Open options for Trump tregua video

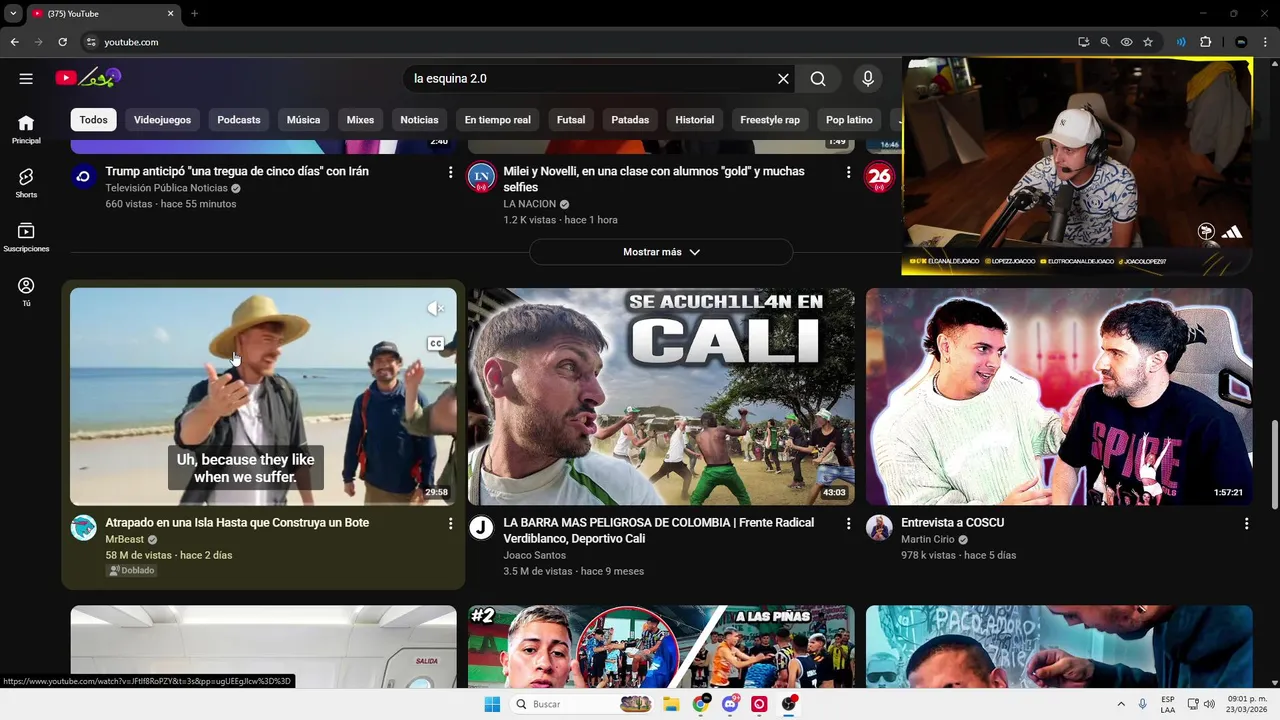click(450, 172)
